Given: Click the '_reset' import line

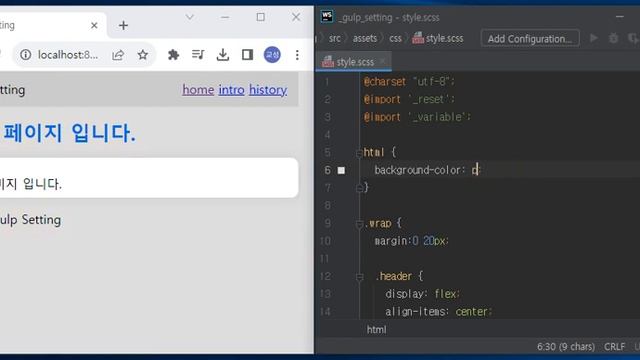Looking at the screenshot, I should tap(409, 99).
